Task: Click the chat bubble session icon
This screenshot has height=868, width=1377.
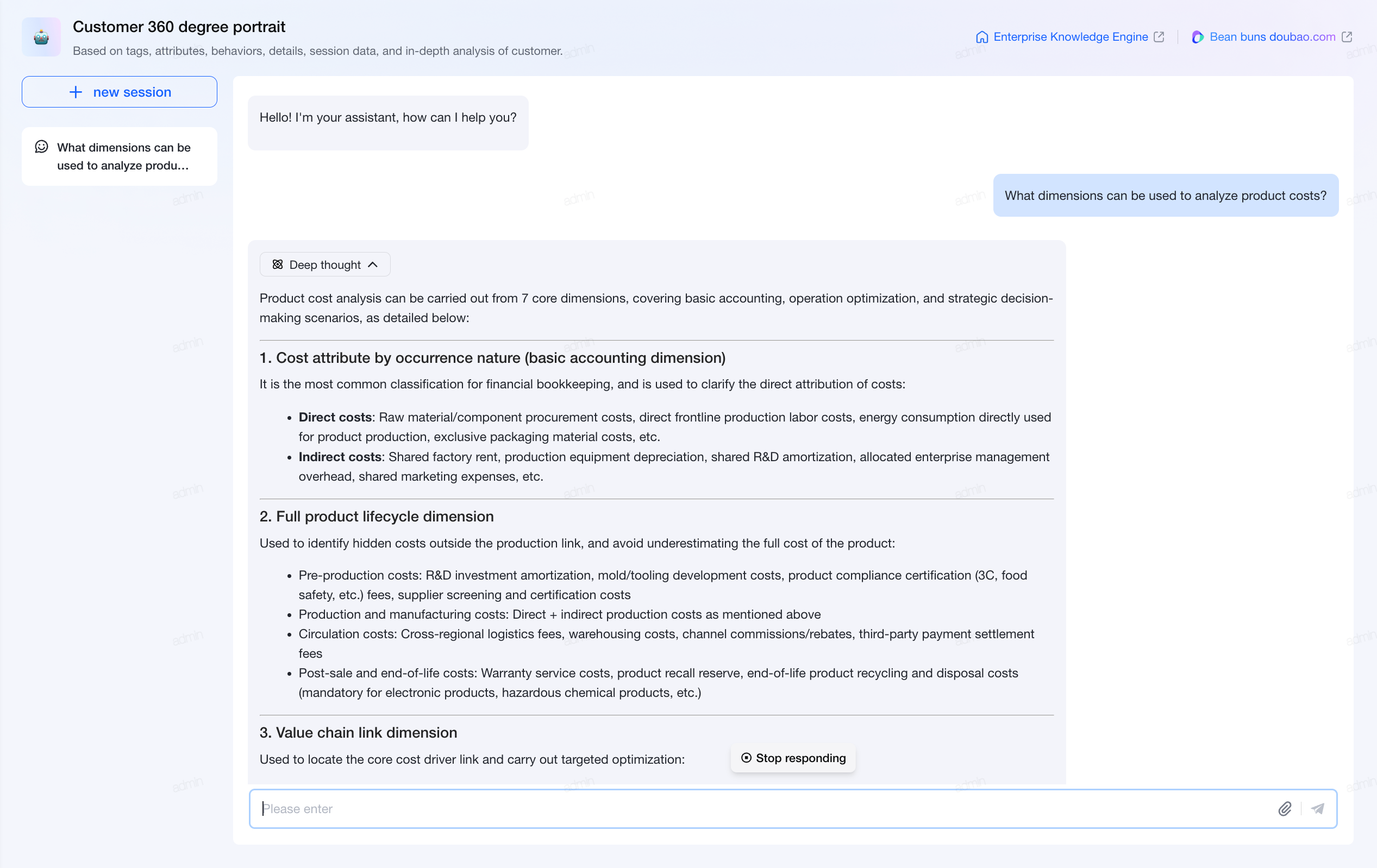Action: coord(42,147)
